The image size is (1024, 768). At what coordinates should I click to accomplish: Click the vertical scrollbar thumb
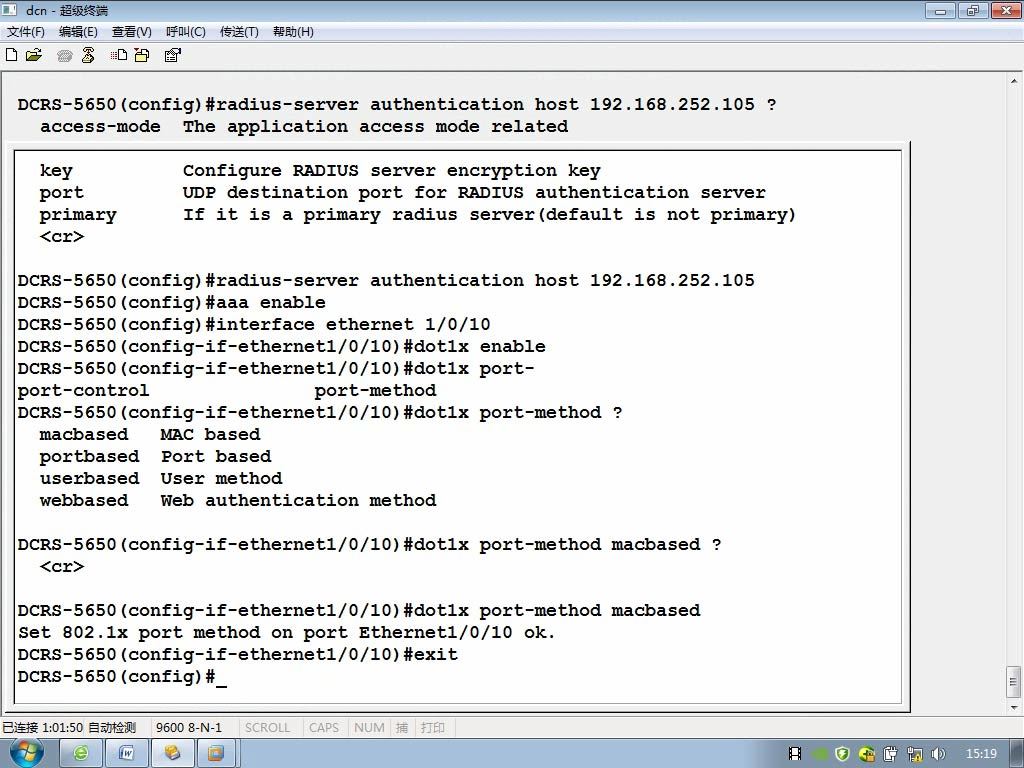[1014, 682]
